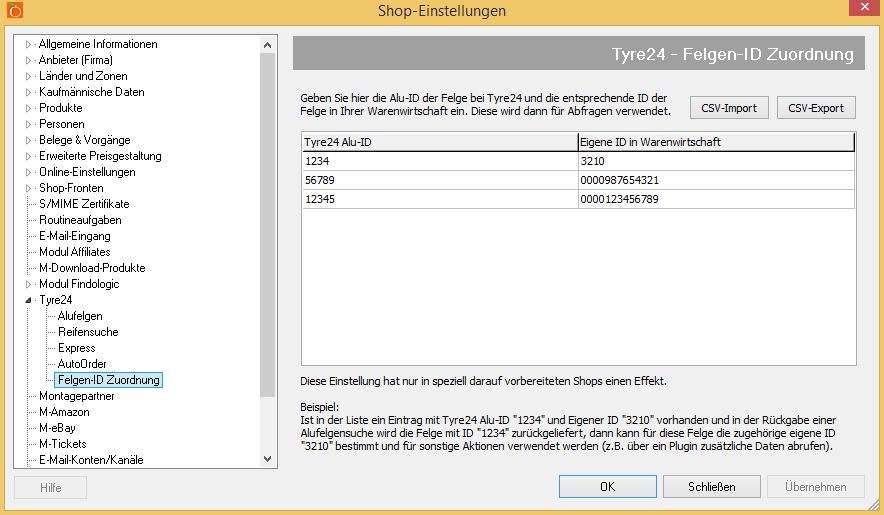The width and height of the screenshot is (884, 515).
Task: Click the Schließen button
Action: 711,486
